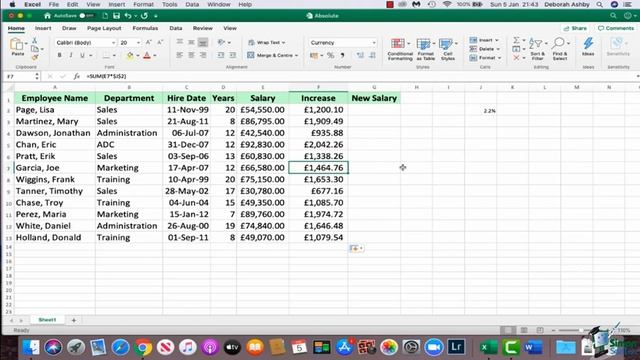Click the AutoSum sigma icon
Viewport: 640px width, 360px height.
[x=516, y=40]
